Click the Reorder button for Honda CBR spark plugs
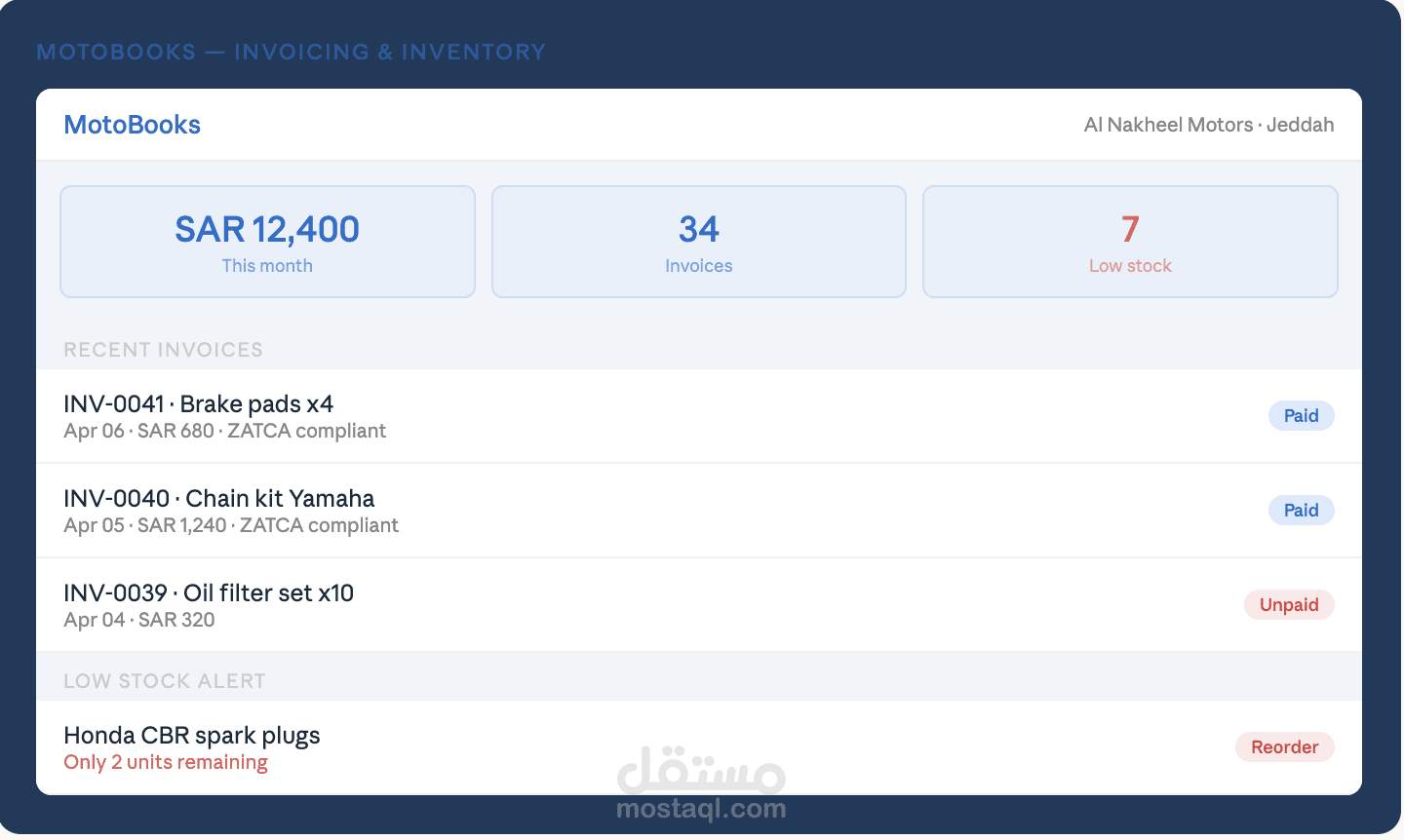 click(x=1284, y=746)
